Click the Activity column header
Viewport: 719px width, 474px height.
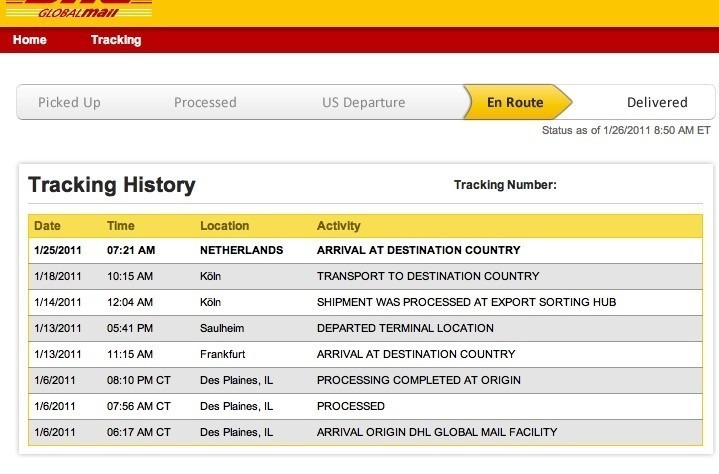point(339,226)
